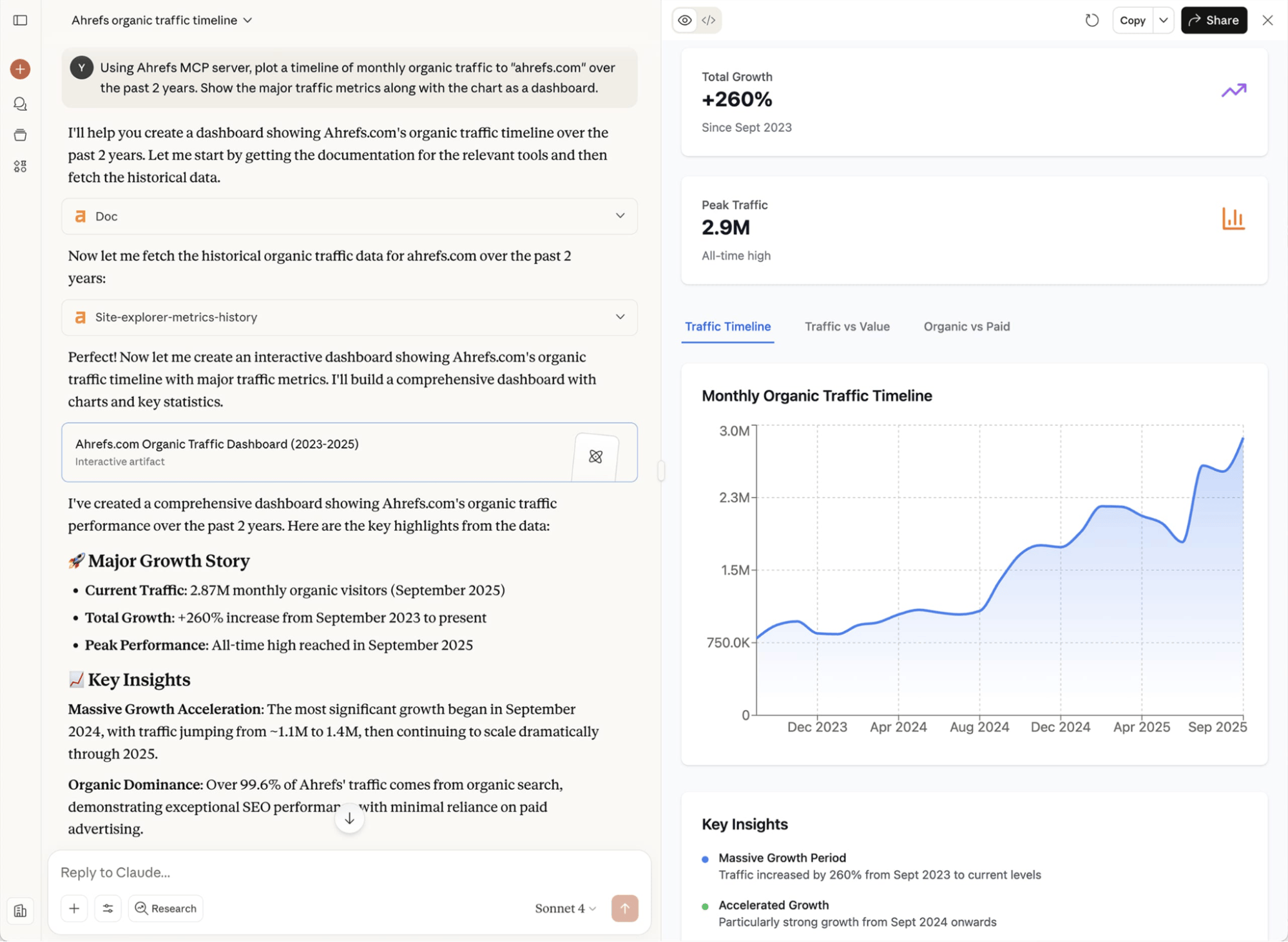Expand the Site-explorer-metrics-history tool call
1288x942 pixels.
tap(349, 317)
